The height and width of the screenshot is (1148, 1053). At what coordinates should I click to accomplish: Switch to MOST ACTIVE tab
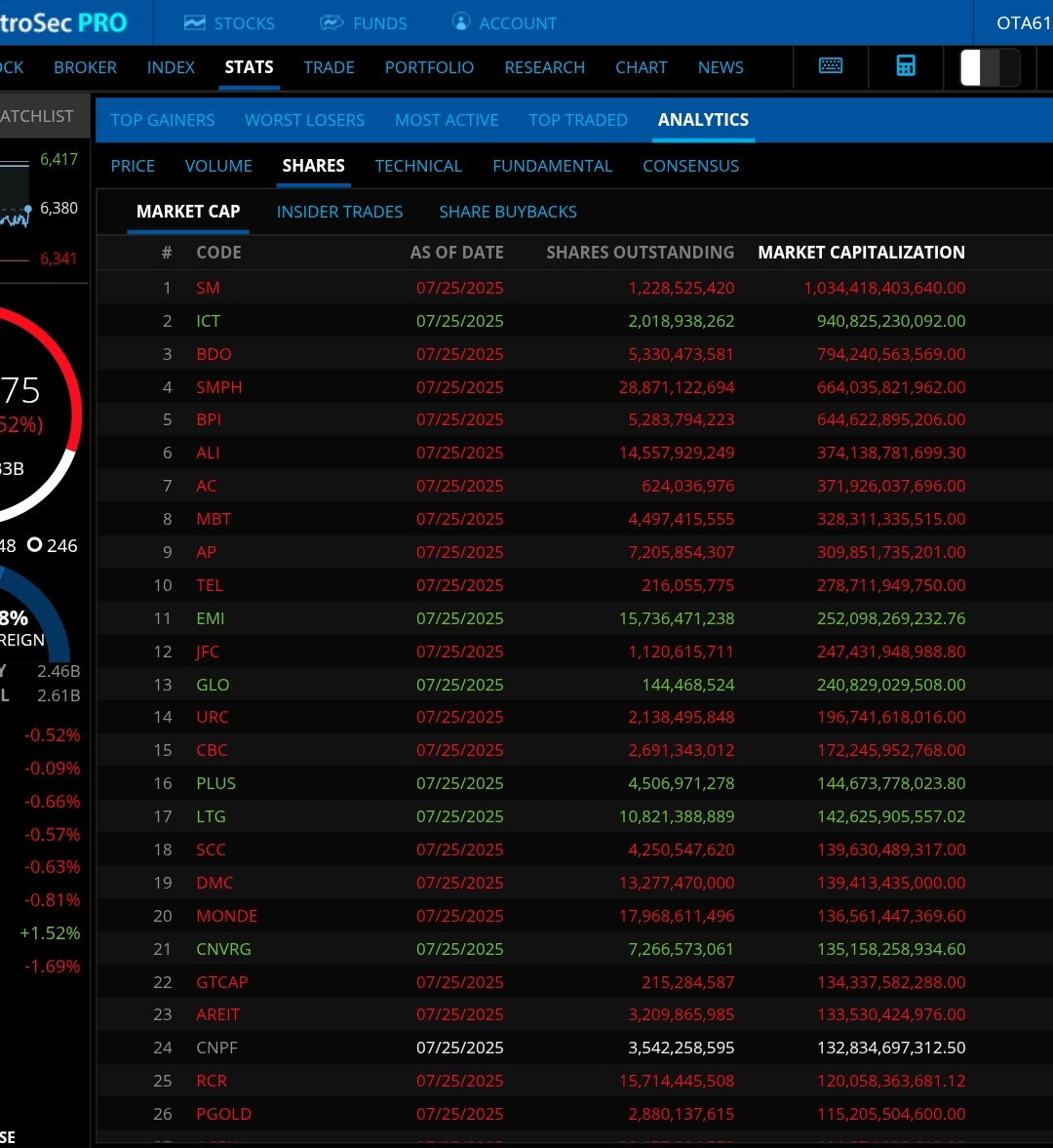(447, 120)
